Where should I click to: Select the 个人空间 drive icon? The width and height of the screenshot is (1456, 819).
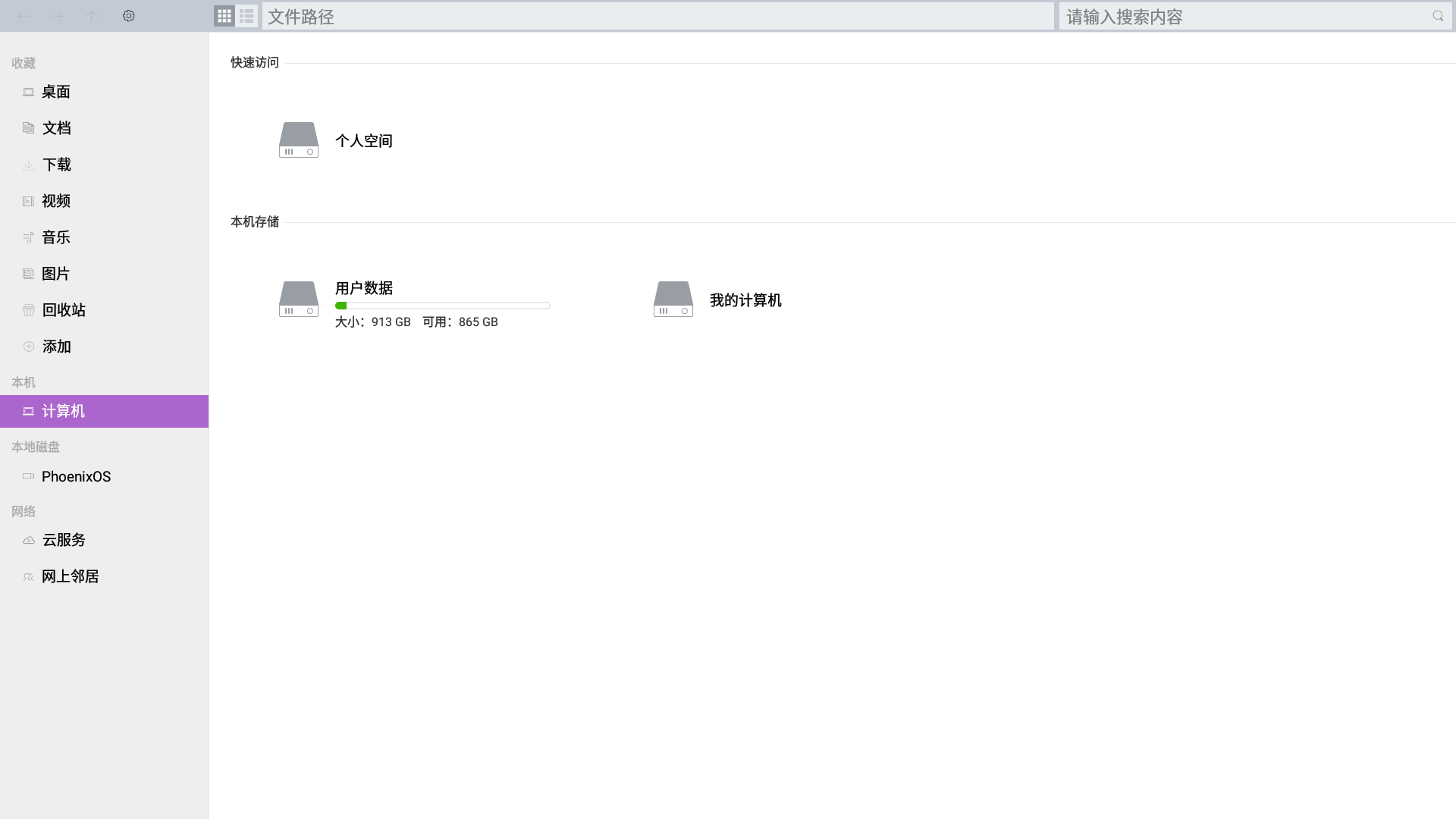299,140
